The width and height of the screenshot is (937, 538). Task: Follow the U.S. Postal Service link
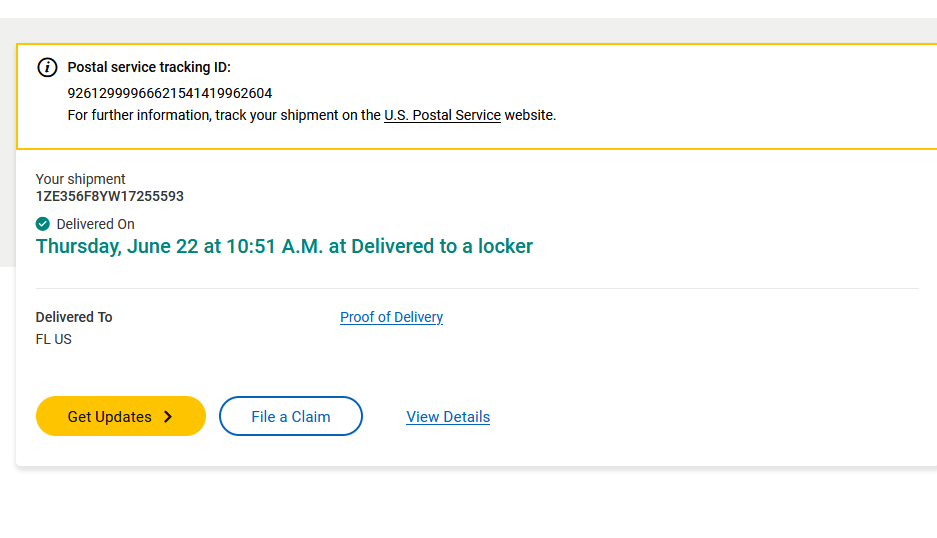click(x=442, y=115)
